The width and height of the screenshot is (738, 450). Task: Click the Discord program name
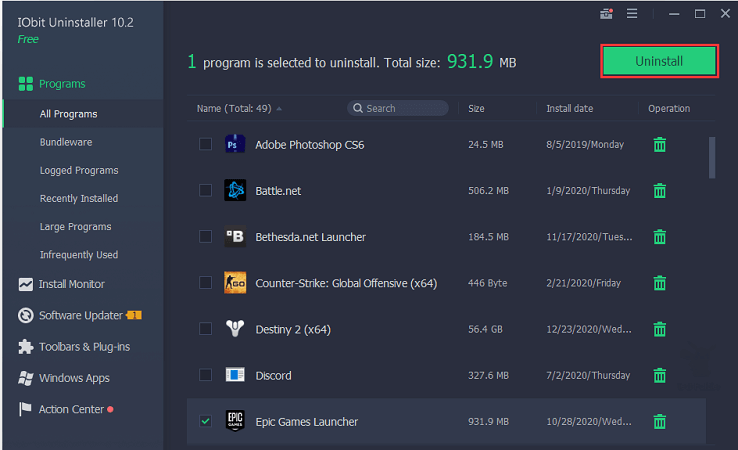(x=273, y=376)
